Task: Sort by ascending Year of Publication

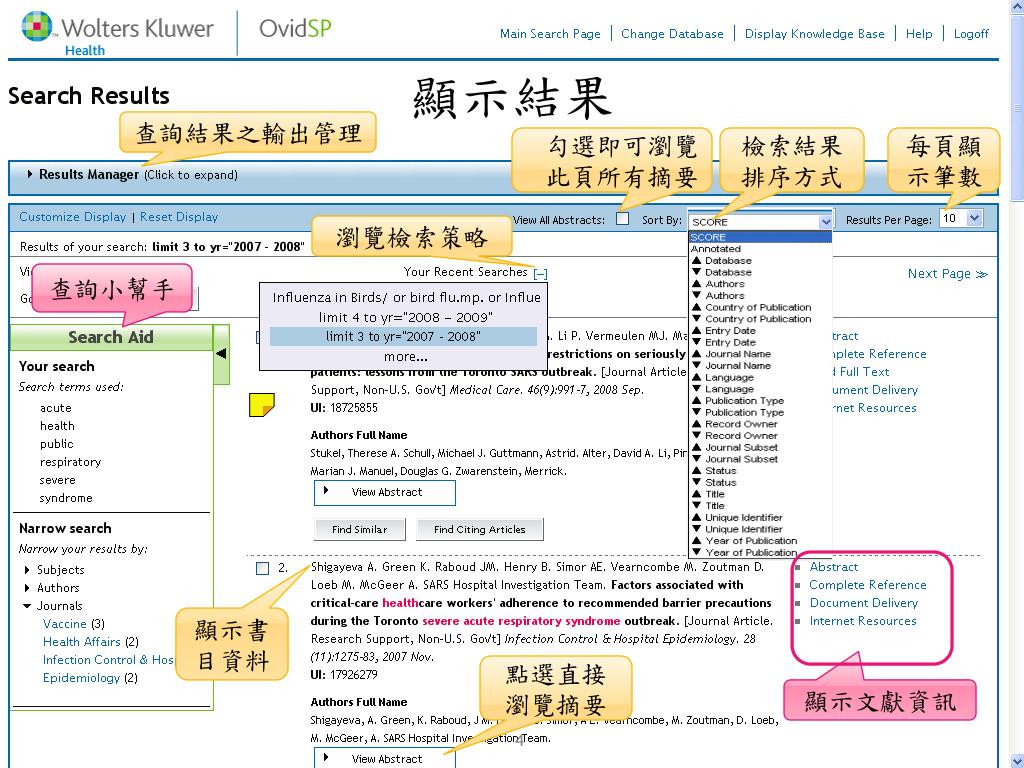Action: click(744, 541)
